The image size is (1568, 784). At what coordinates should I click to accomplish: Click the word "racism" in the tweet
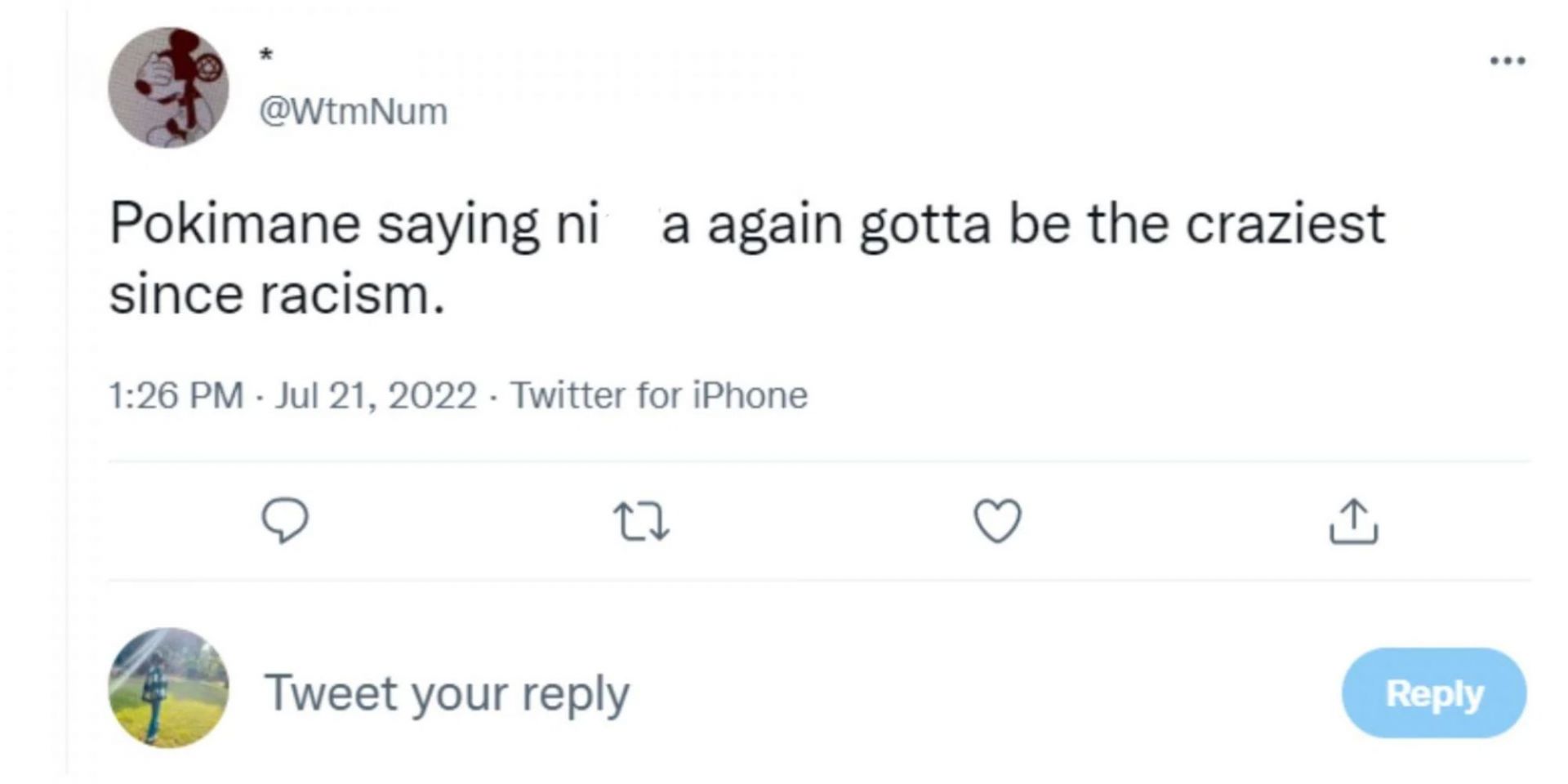[345, 294]
